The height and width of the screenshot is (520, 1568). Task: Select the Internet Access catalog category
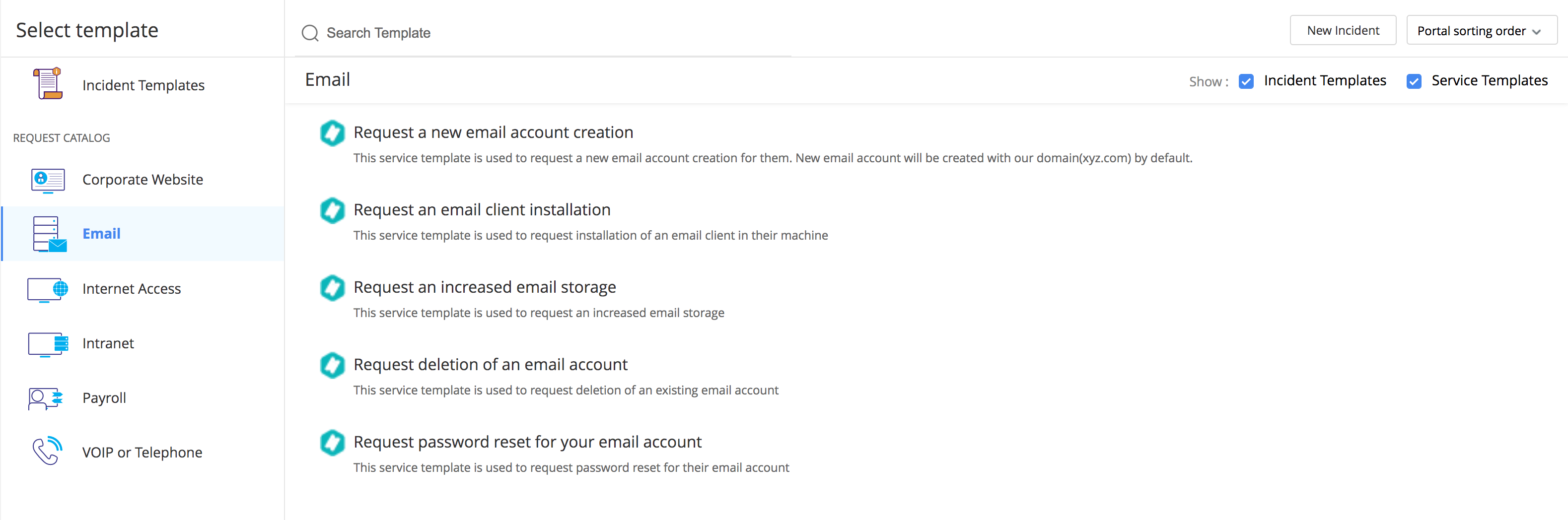tap(132, 289)
